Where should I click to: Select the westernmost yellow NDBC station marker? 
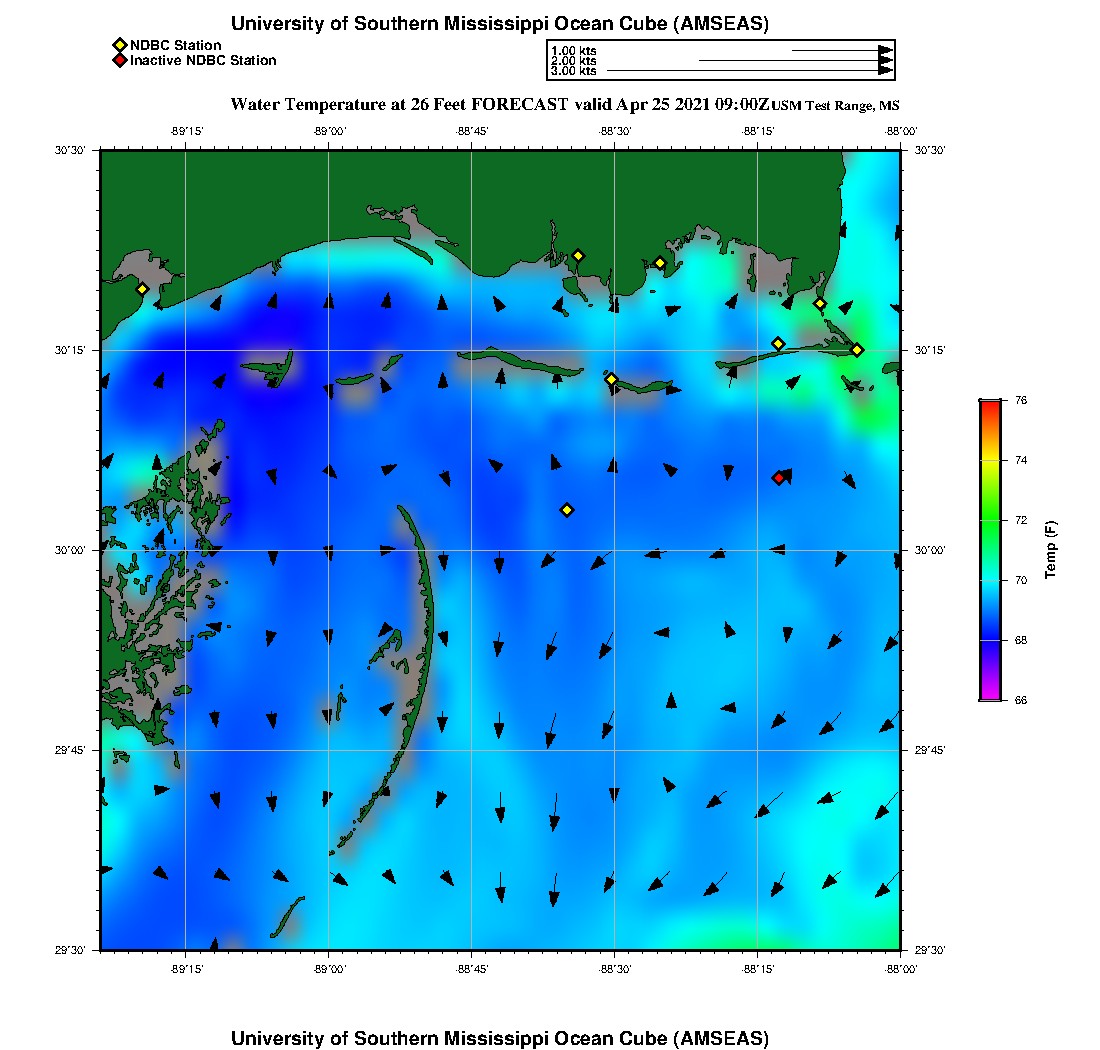point(142,289)
